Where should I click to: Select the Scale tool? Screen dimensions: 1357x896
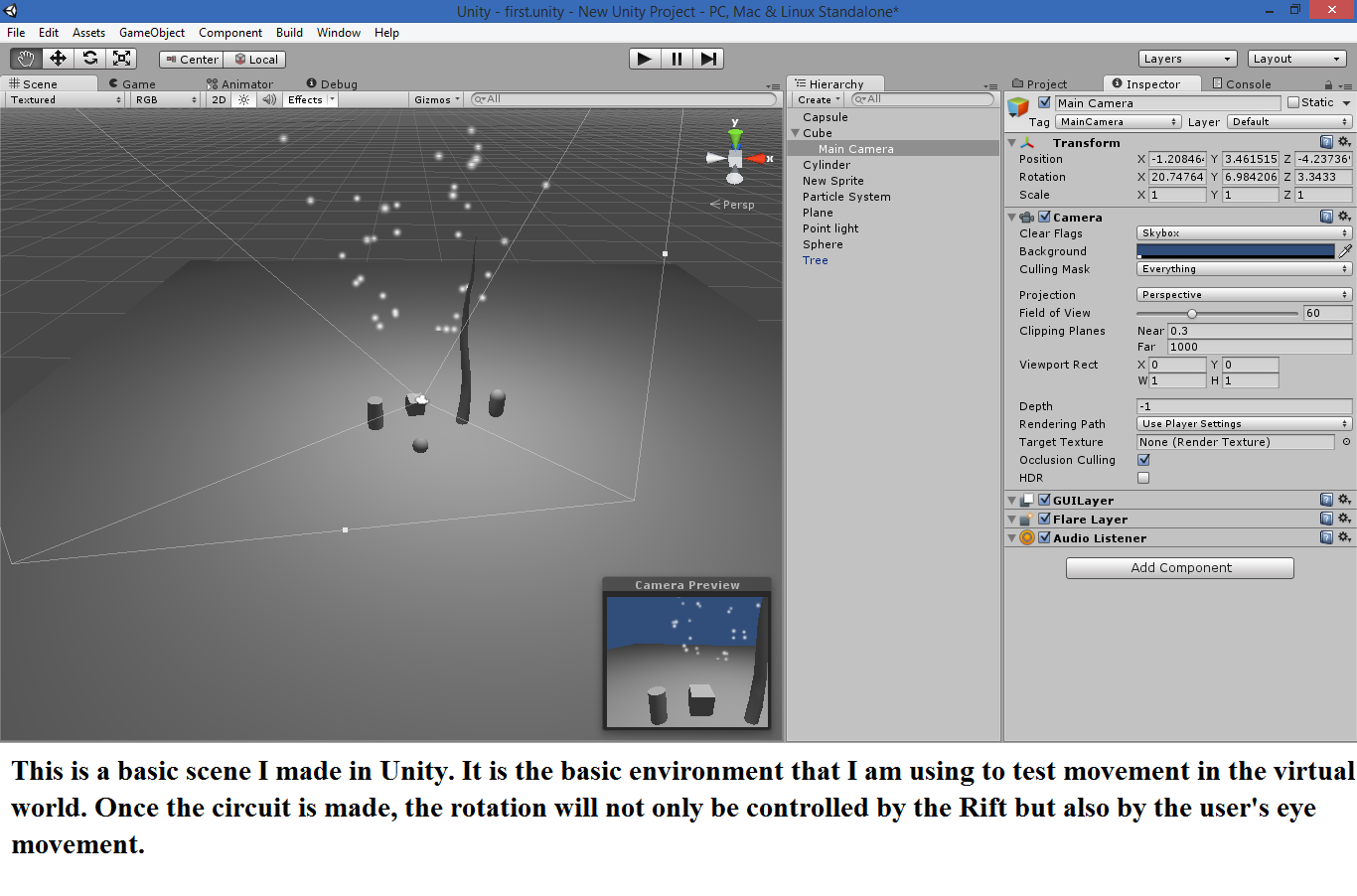pos(121,59)
